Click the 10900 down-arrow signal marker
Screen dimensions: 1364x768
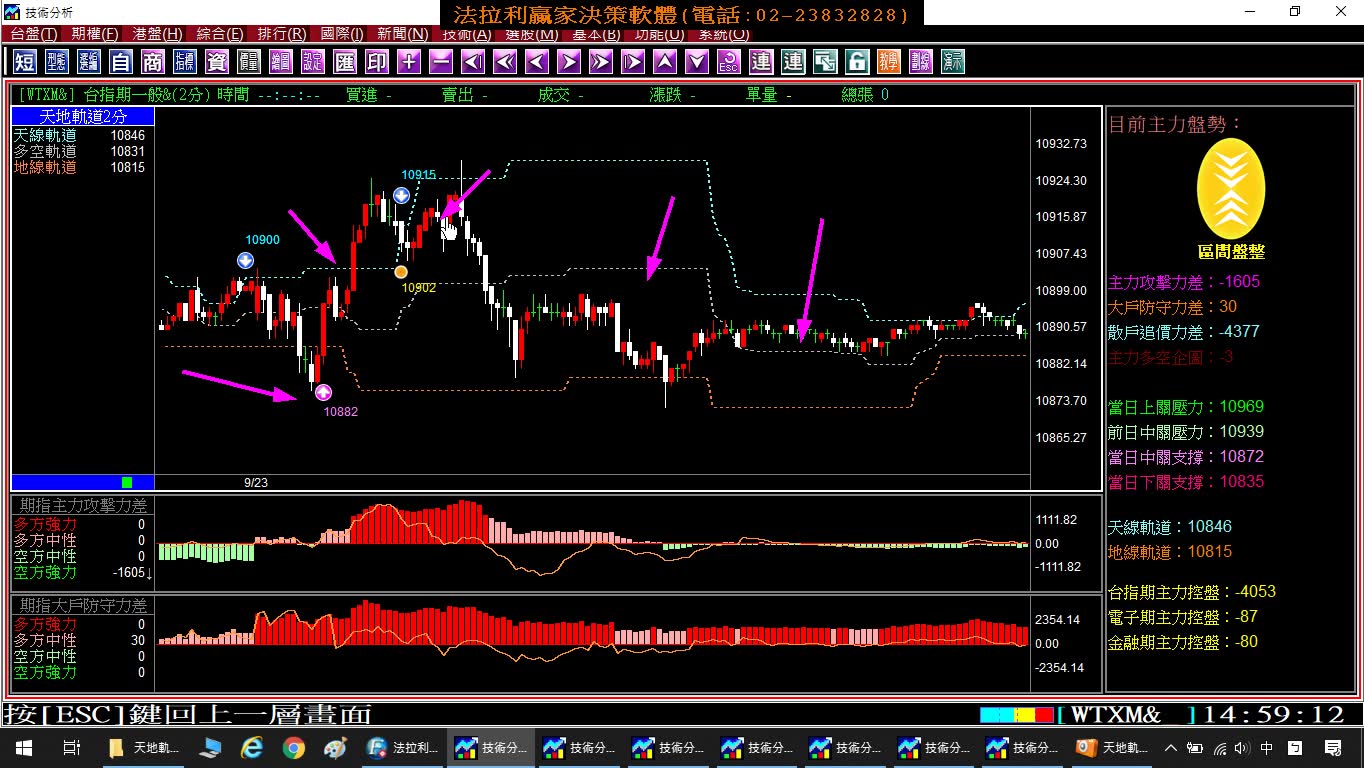click(246, 260)
